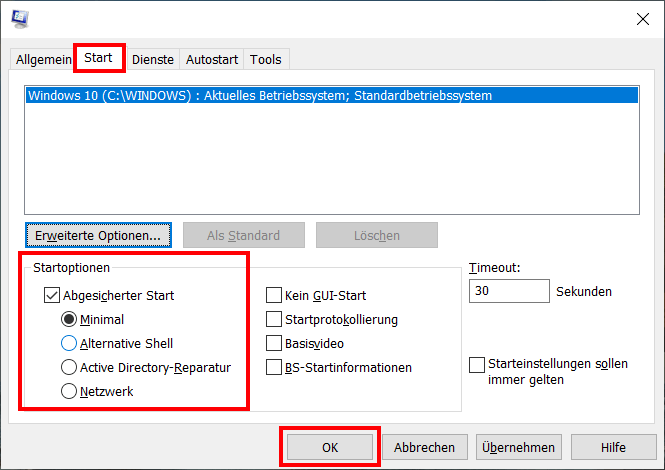This screenshot has height=470, width=665.
Task: Check BS-Startinformationen option
Action: [x=274, y=367]
